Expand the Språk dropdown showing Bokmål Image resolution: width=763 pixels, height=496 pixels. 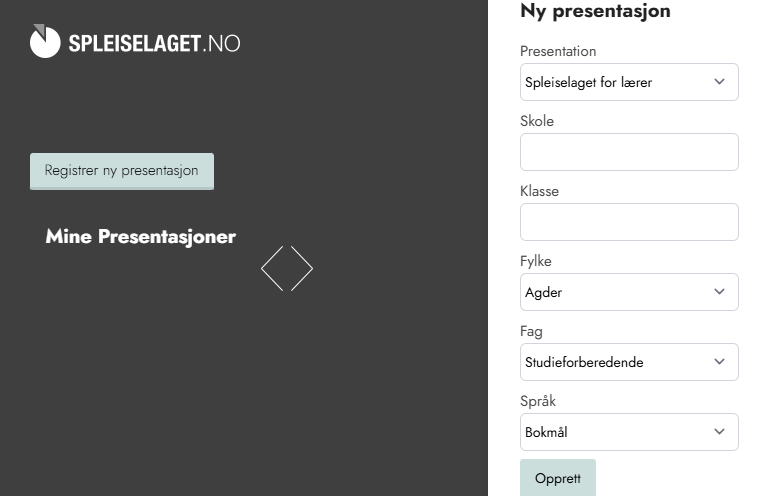point(629,432)
